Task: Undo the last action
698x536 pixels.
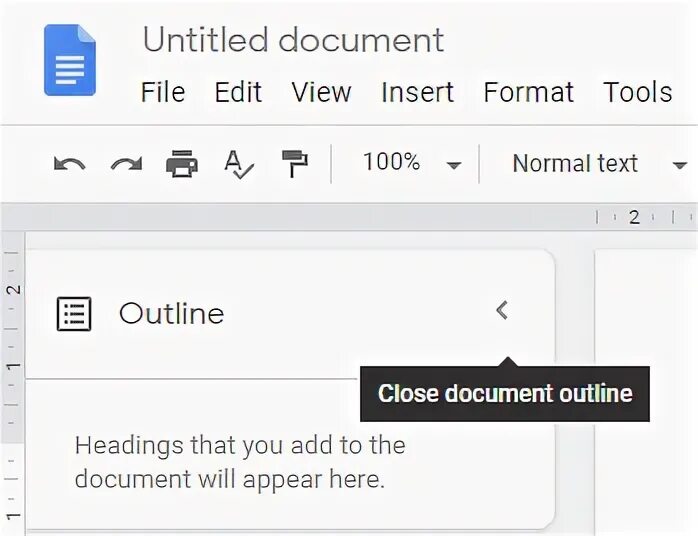Action: (69, 164)
